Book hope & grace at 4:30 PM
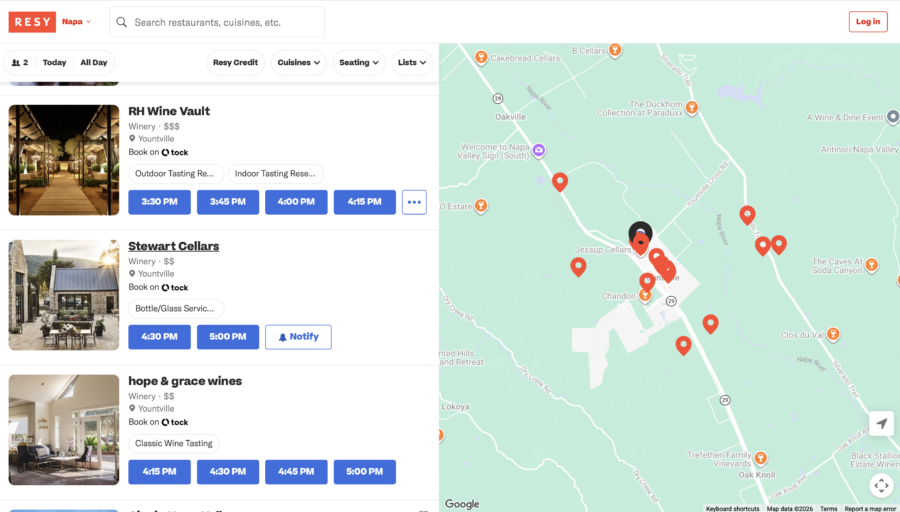 point(228,472)
